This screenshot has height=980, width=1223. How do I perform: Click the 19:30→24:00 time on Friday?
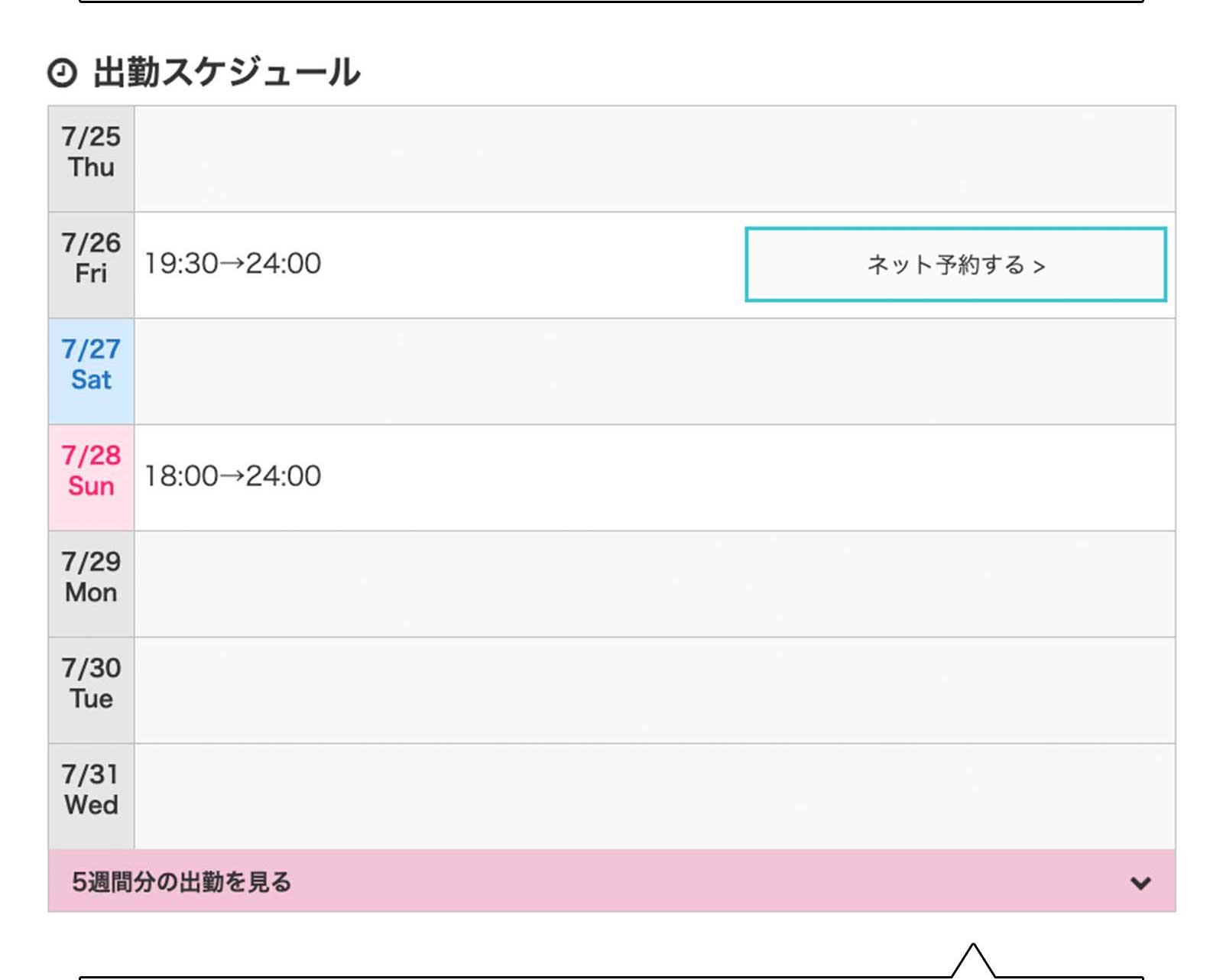coord(233,264)
